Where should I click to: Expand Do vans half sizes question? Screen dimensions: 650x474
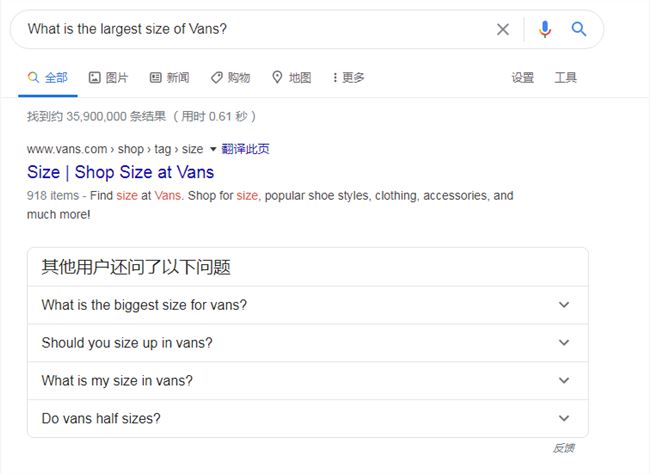point(308,418)
